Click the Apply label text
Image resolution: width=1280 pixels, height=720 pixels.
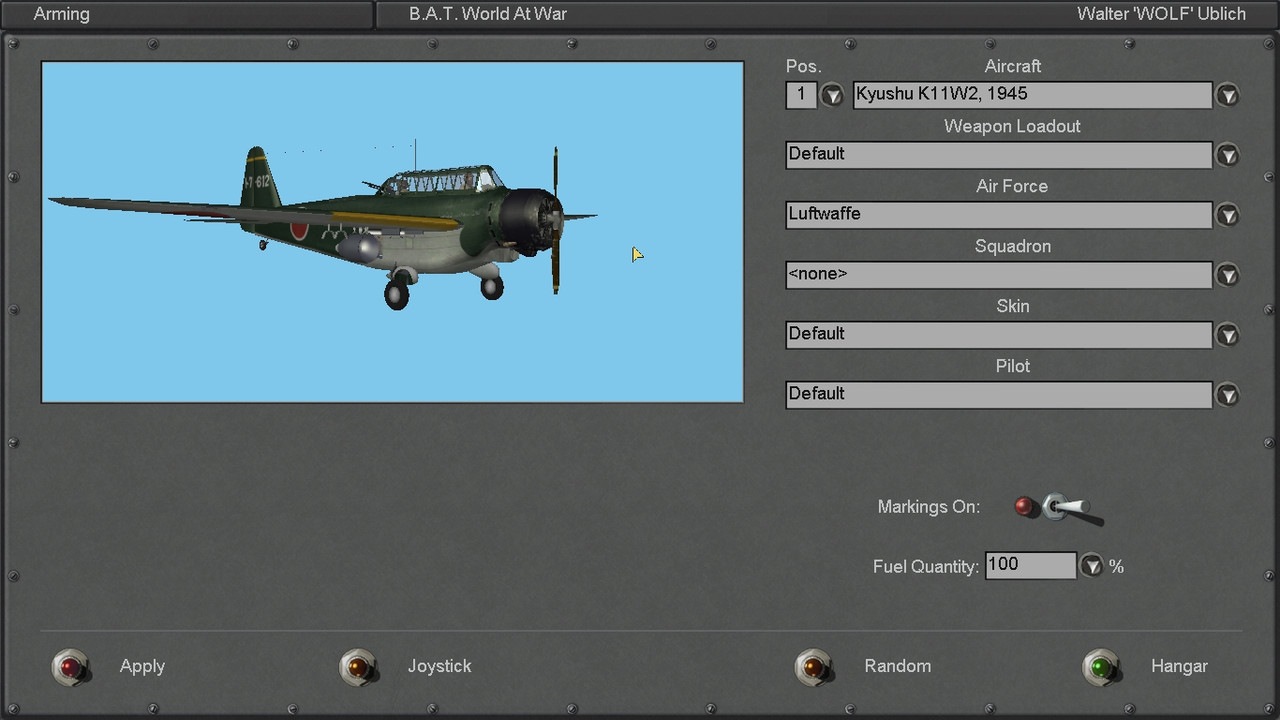click(142, 666)
